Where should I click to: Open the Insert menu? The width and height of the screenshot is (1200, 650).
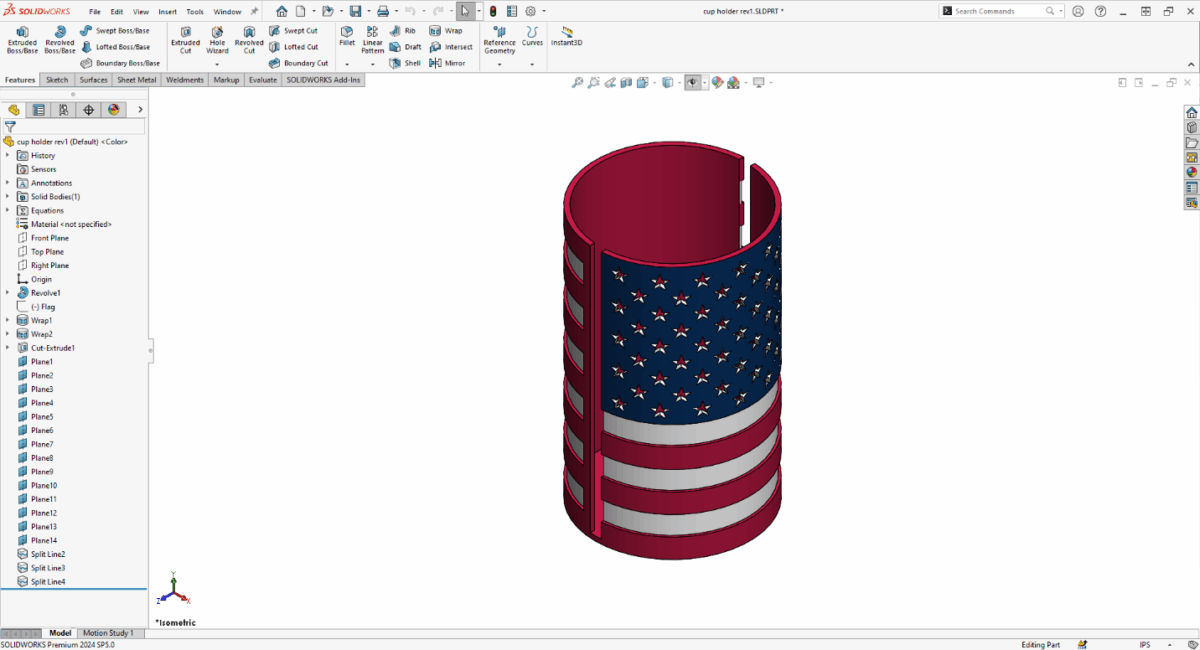point(167,12)
